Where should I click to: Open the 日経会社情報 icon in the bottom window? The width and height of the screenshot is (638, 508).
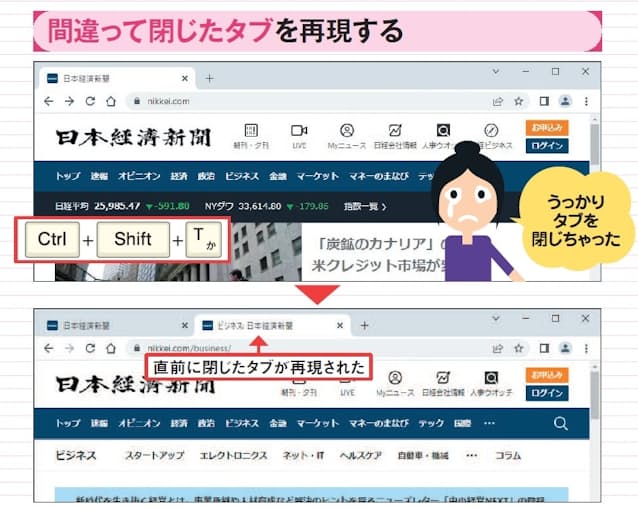point(443,384)
